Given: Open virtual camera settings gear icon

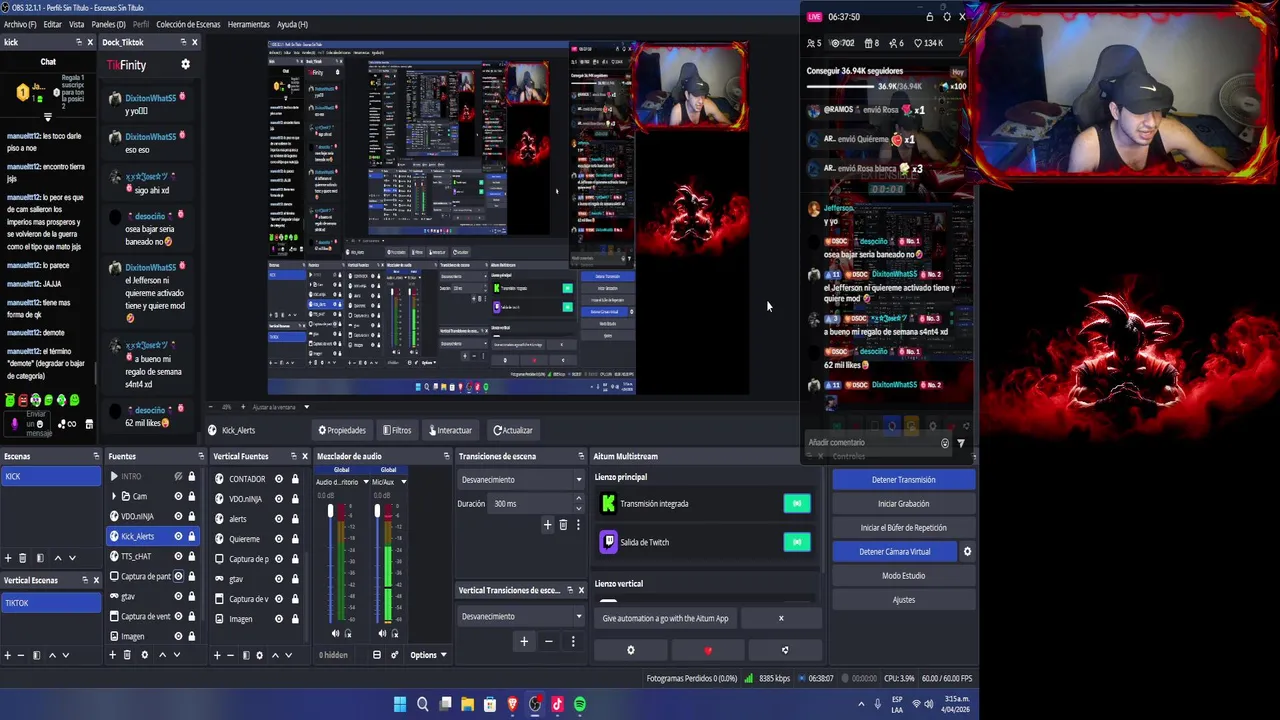Looking at the screenshot, I should (967, 552).
